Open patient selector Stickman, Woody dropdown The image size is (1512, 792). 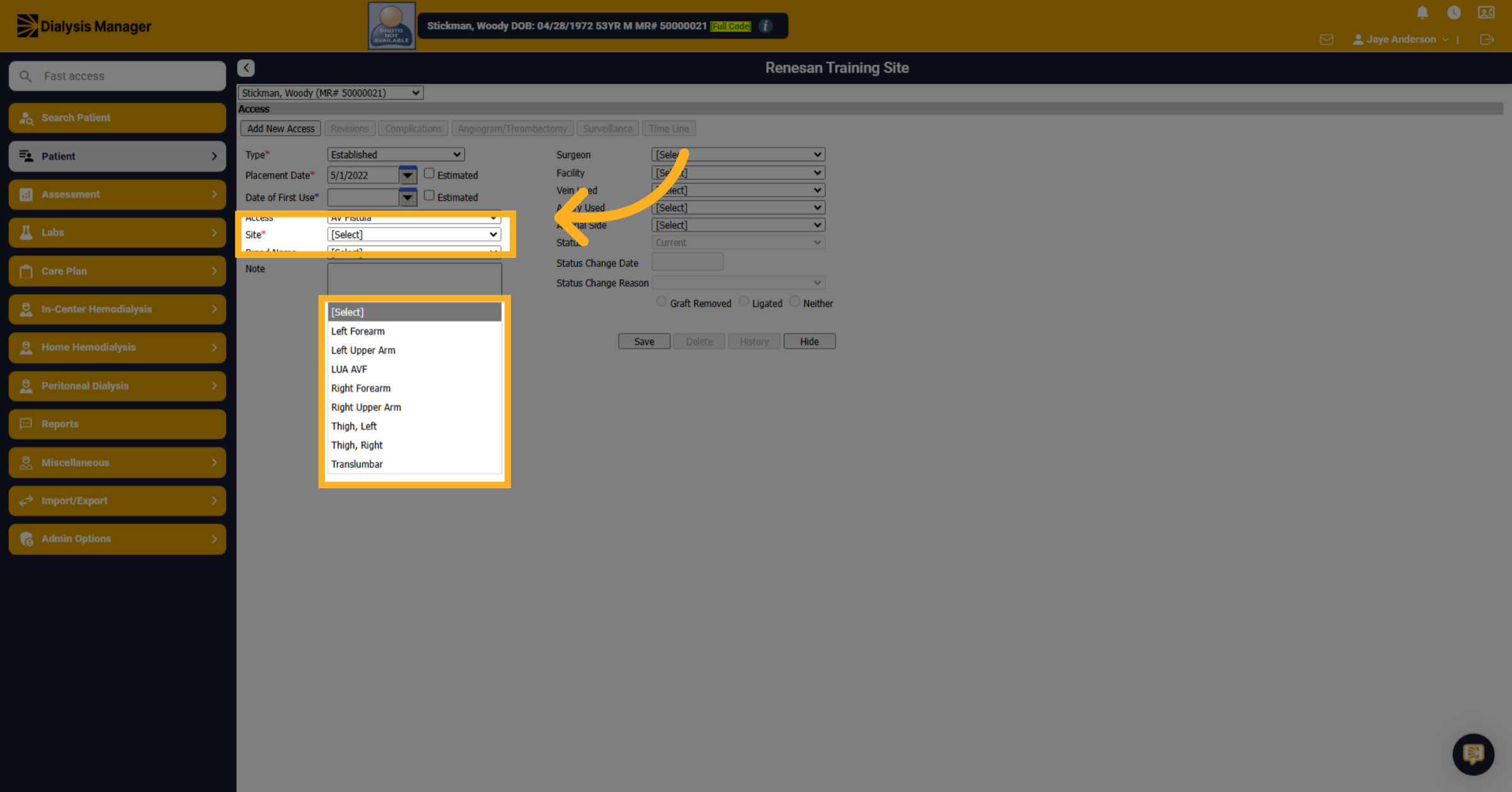(330, 93)
